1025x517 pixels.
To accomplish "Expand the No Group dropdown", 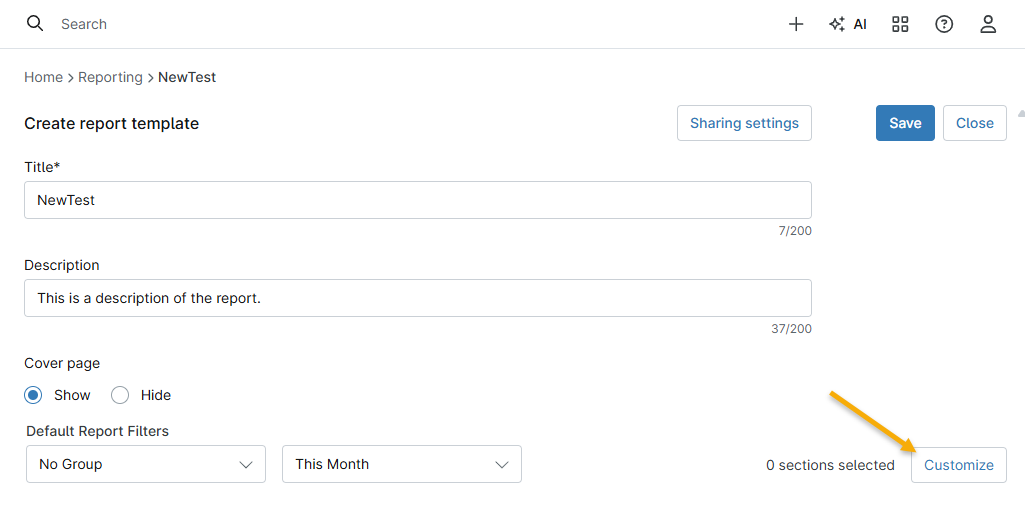I will [x=145, y=464].
